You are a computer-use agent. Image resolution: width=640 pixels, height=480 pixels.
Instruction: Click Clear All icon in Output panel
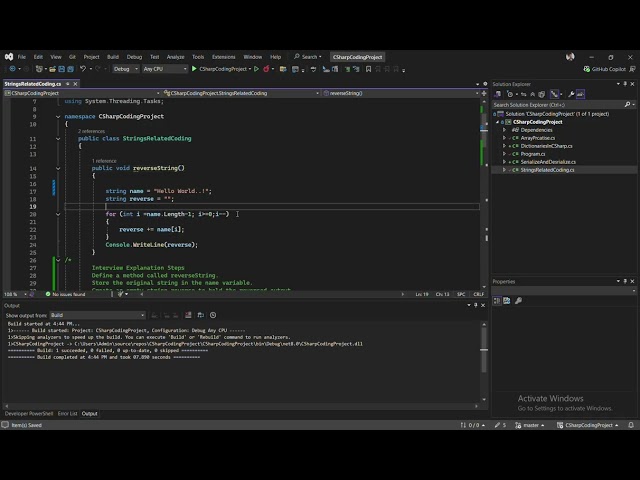(188, 315)
